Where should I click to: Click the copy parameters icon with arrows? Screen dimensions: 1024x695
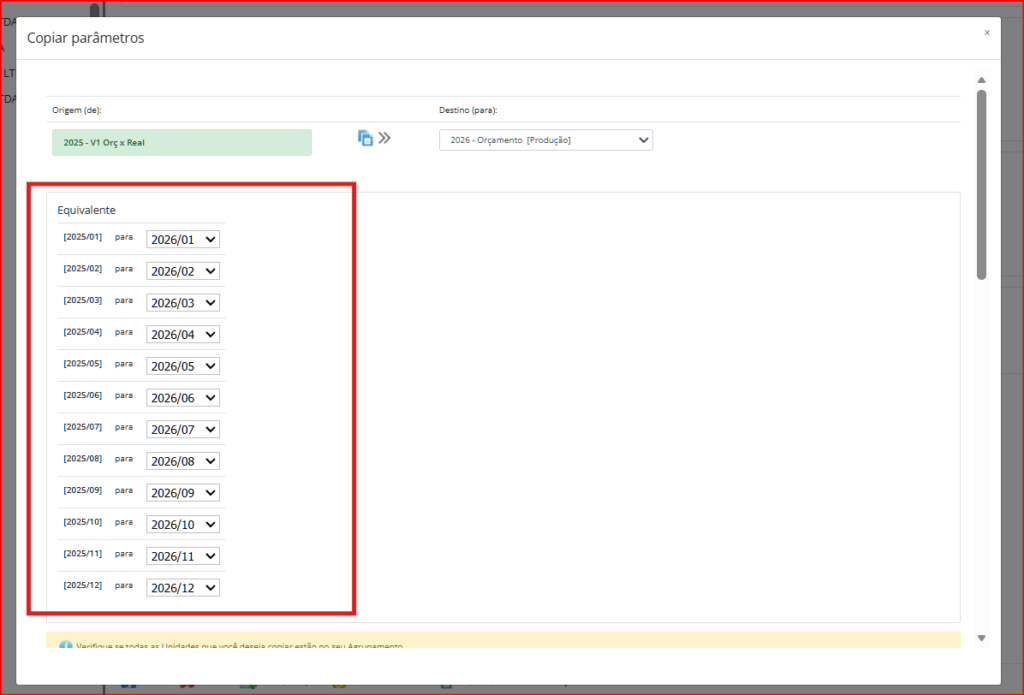click(x=373, y=138)
